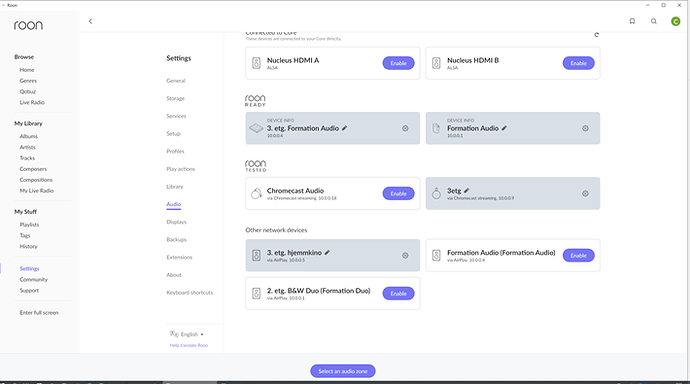Open bookmarks from the top bar
690x384 pixels.
[x=632, y=21]
